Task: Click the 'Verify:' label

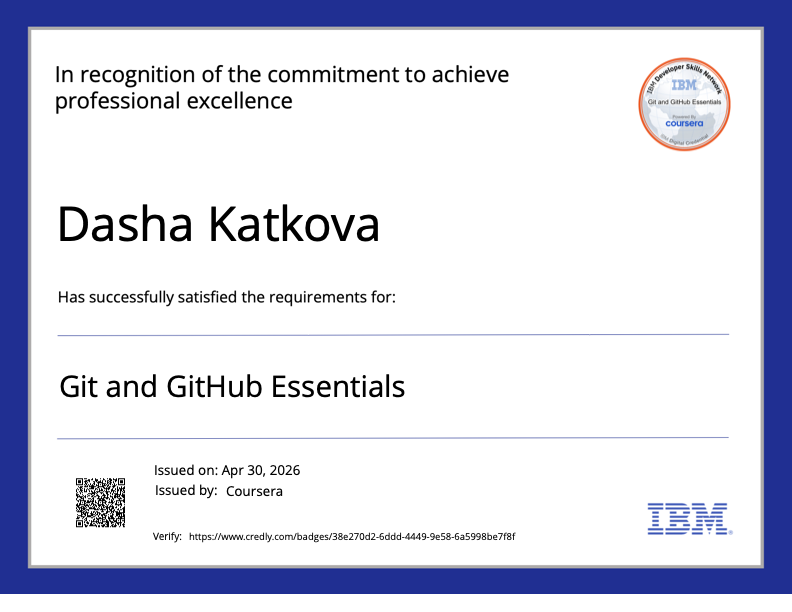Action: [x=167, y=536]
